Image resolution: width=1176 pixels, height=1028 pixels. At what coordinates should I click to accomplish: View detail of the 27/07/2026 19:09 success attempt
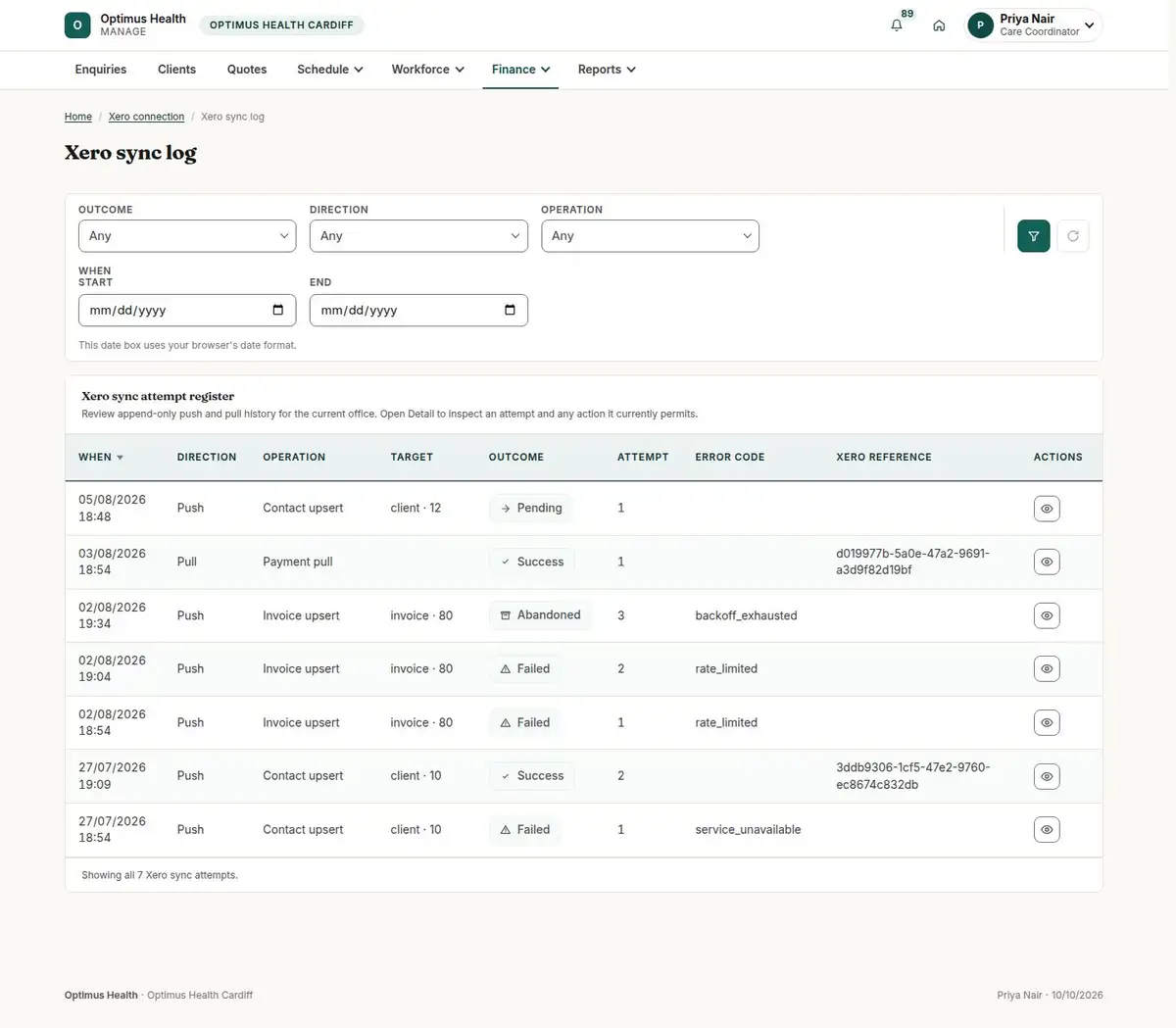pos(1047,776)
